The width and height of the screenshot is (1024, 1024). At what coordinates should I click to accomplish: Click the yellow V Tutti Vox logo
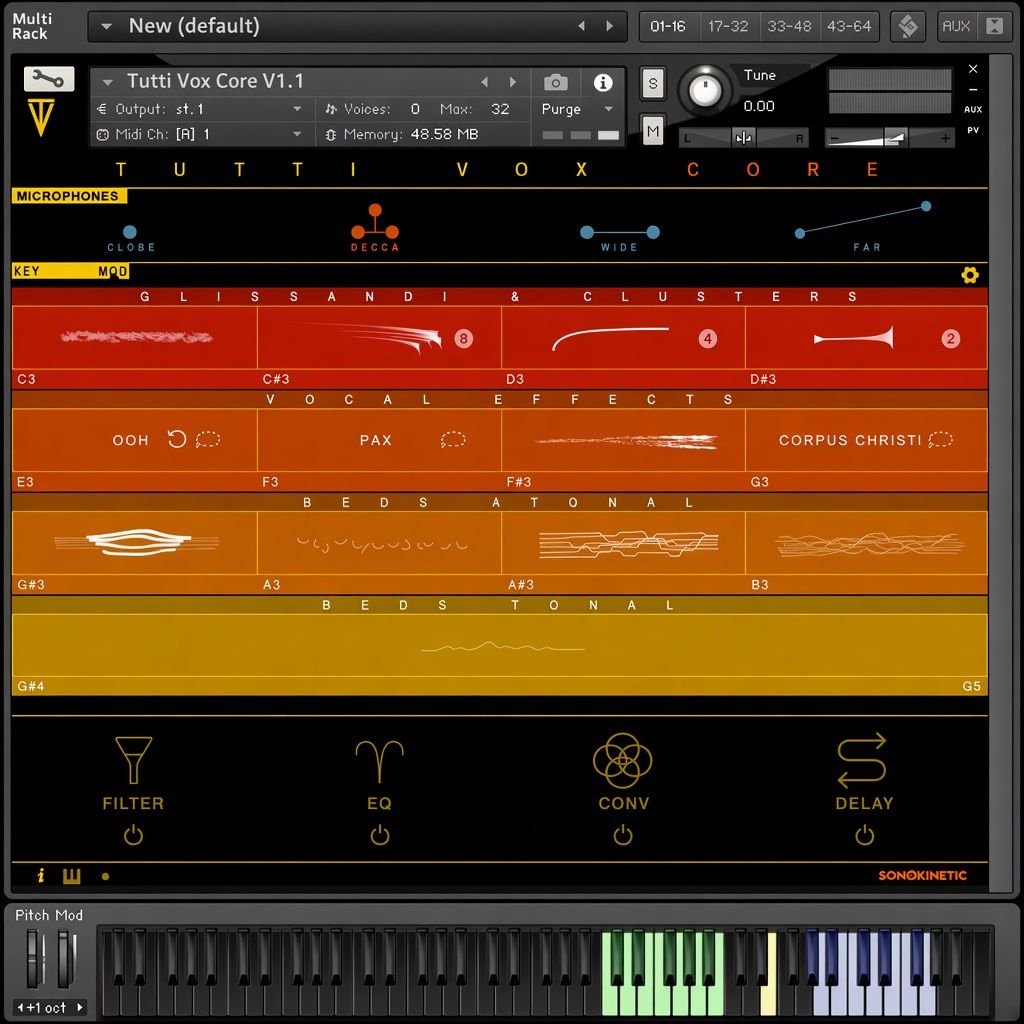tap(40, 118)
